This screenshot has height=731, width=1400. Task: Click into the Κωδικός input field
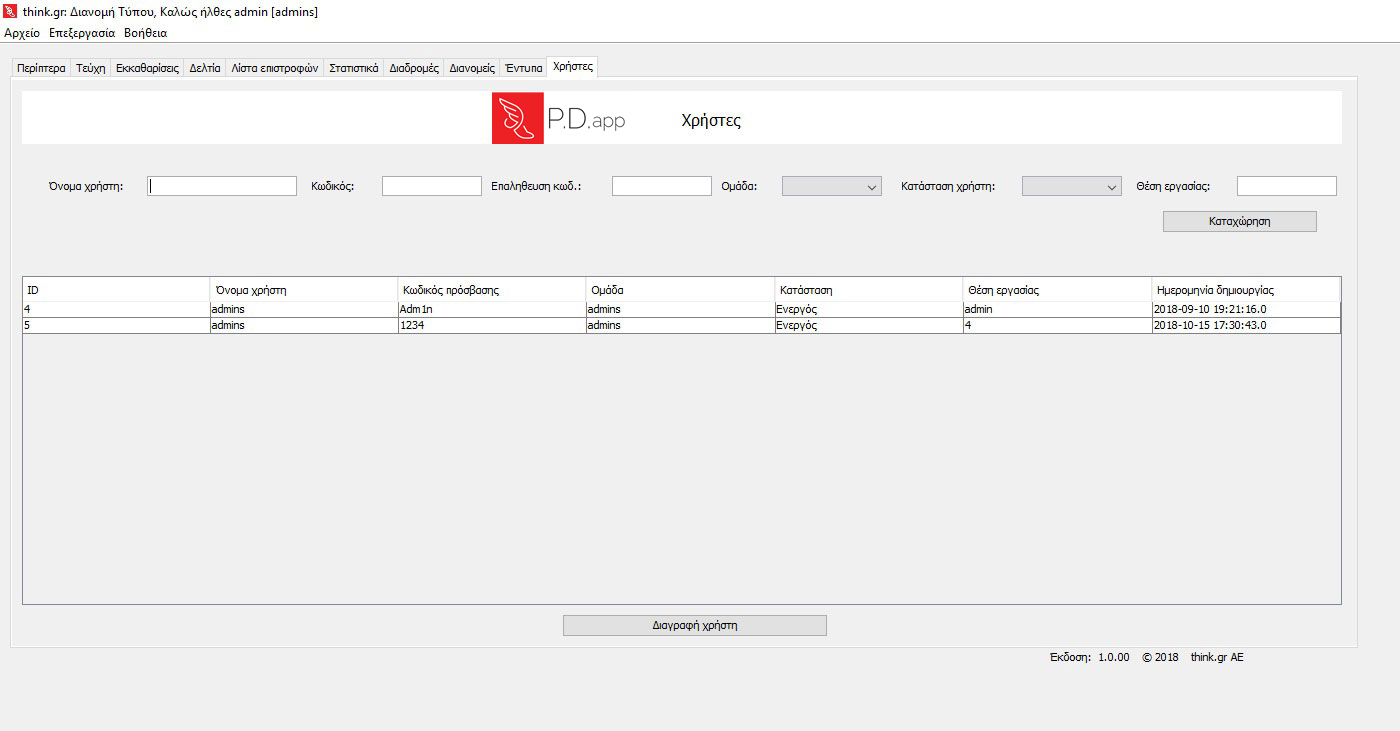[431, 186]
